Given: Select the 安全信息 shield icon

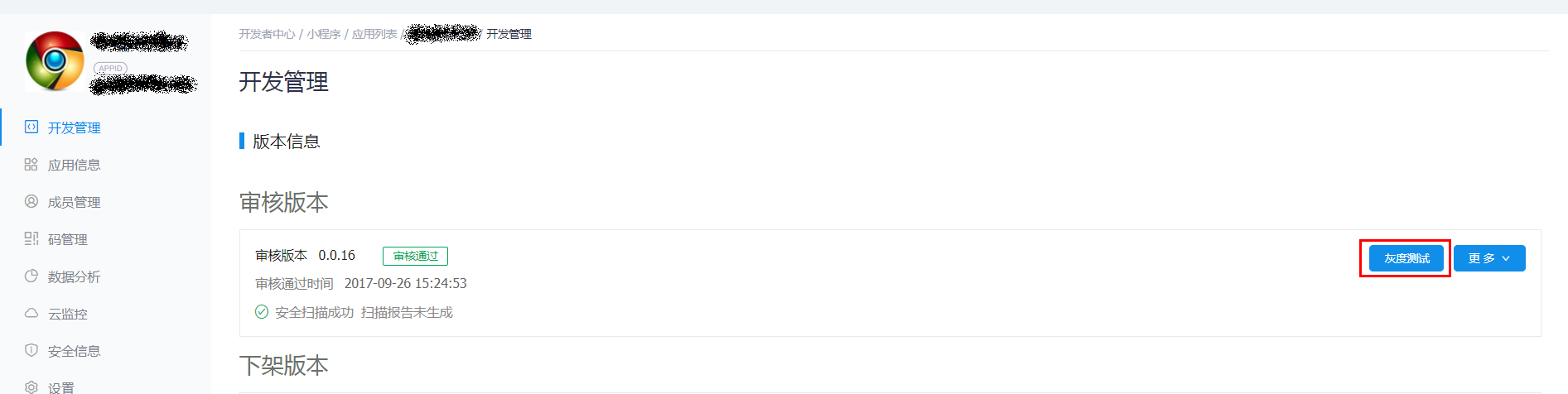Looking at the screenshot, I should point(31,350).
